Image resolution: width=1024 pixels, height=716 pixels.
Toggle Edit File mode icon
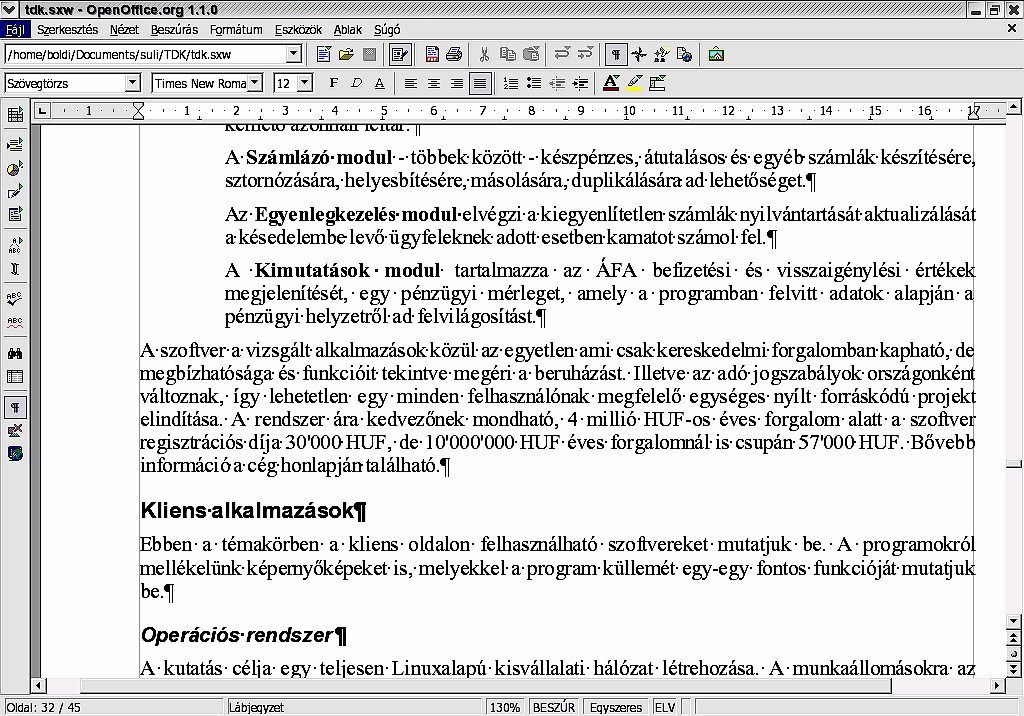[399, 54]
